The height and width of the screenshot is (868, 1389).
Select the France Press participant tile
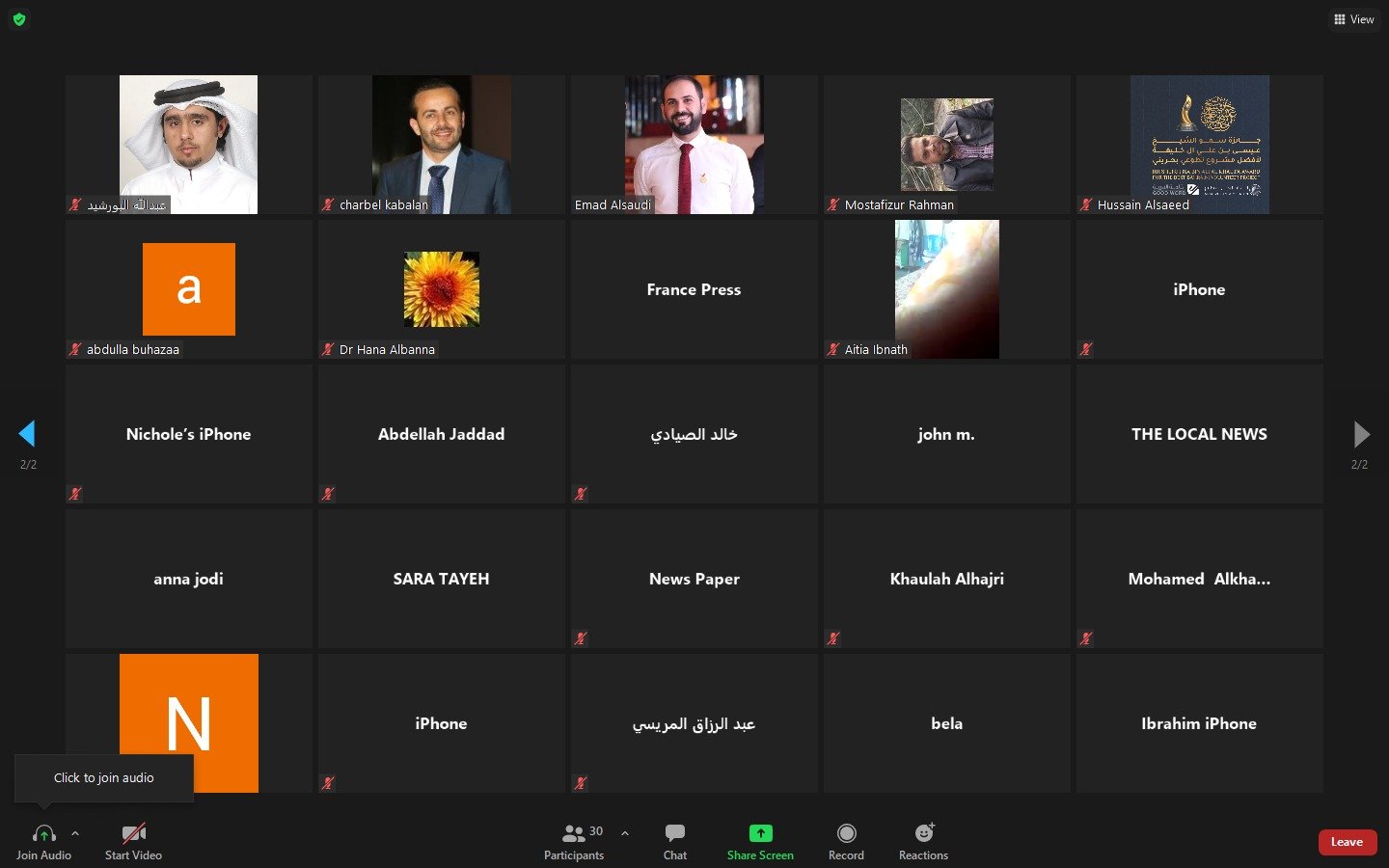click(x=694, y=289)
